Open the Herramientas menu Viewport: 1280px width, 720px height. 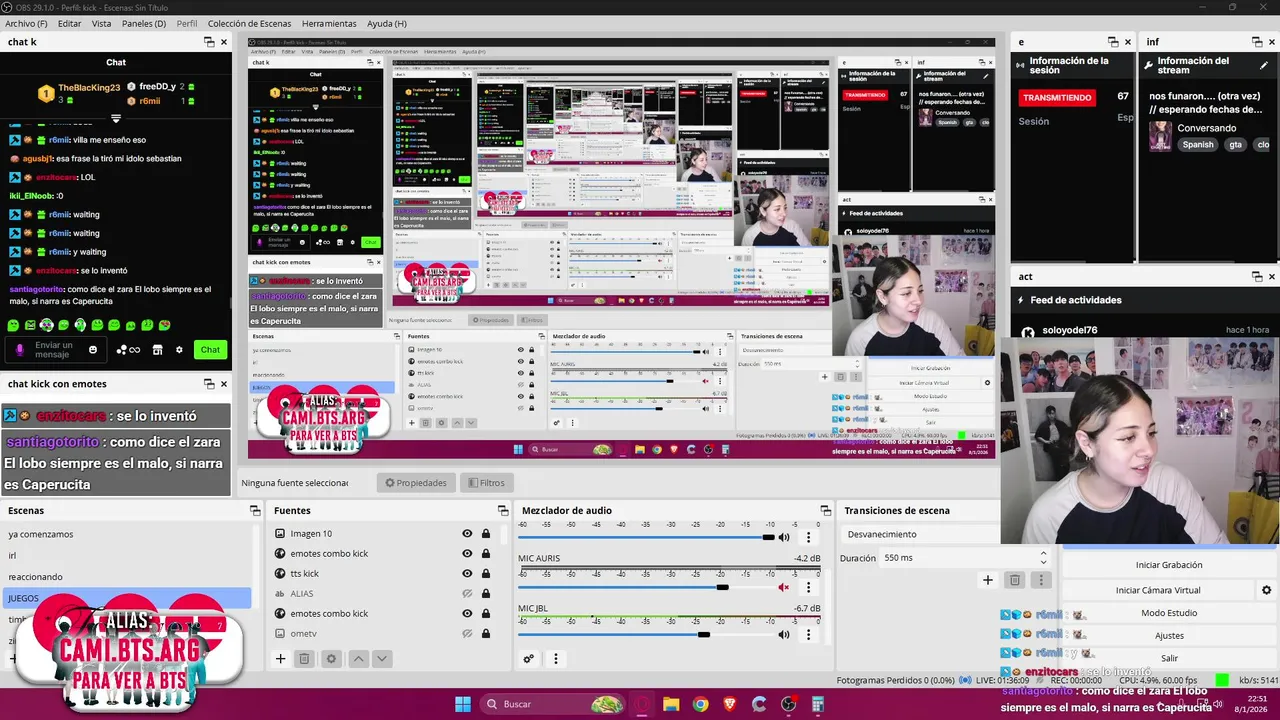[328, 23]
